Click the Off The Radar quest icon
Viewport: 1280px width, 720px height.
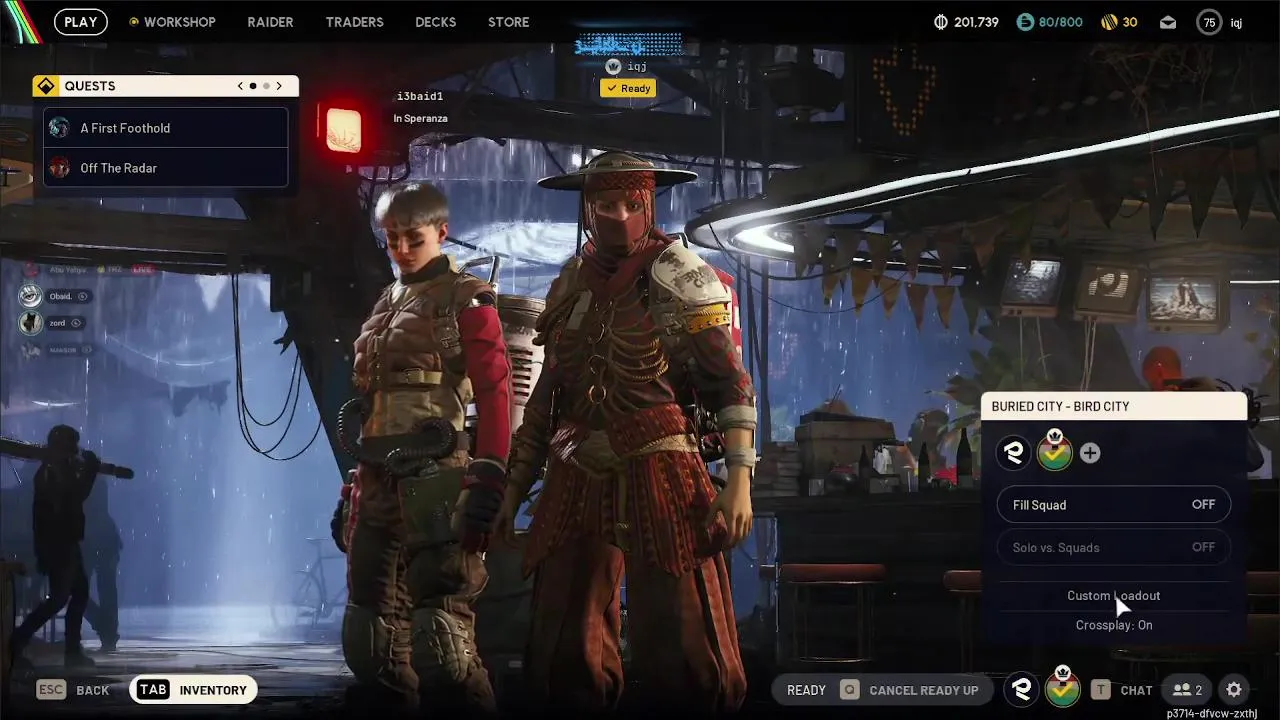60,168
